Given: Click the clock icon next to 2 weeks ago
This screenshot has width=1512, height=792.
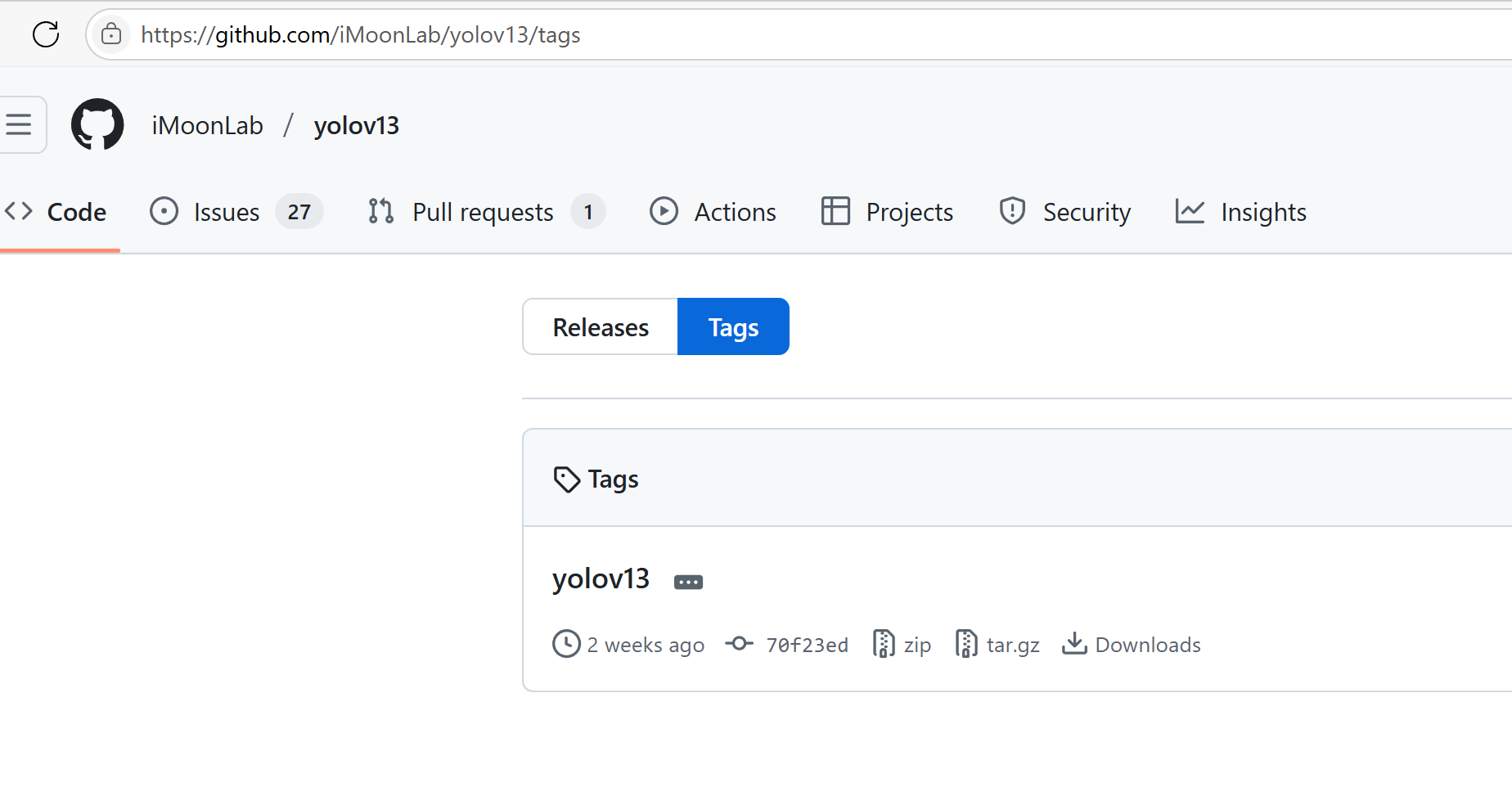Looking at the screenshot, I should (x=566, y=644).
